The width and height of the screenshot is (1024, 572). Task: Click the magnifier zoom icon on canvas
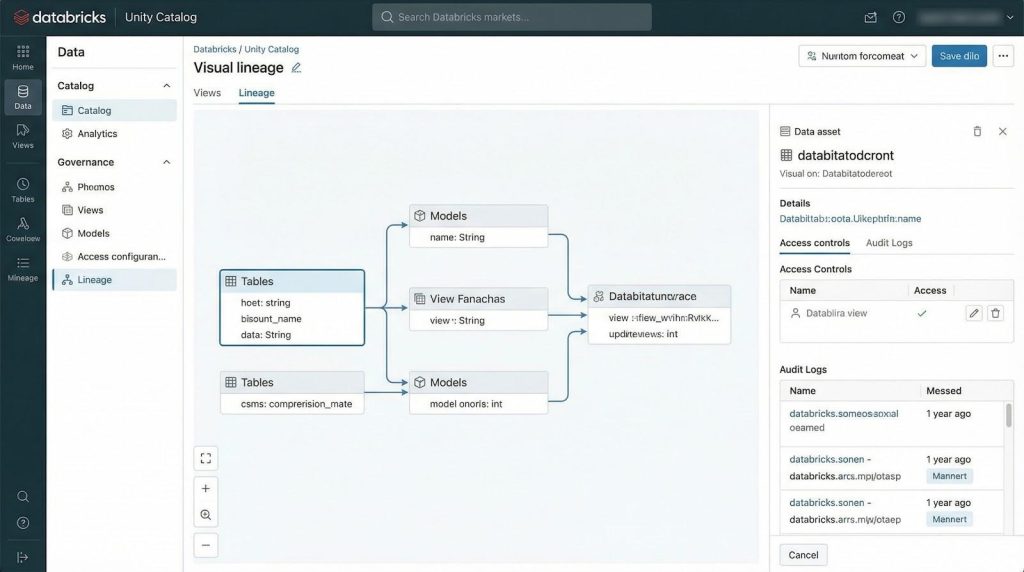[x=206, y=515]
